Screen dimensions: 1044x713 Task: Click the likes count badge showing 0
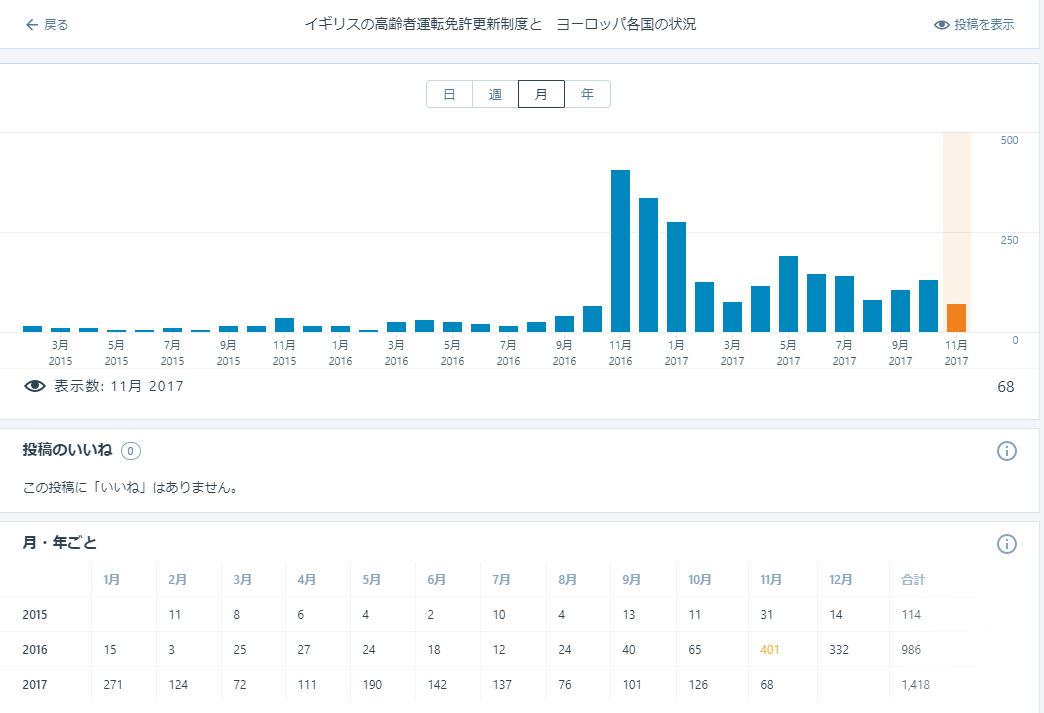[131, 451]
